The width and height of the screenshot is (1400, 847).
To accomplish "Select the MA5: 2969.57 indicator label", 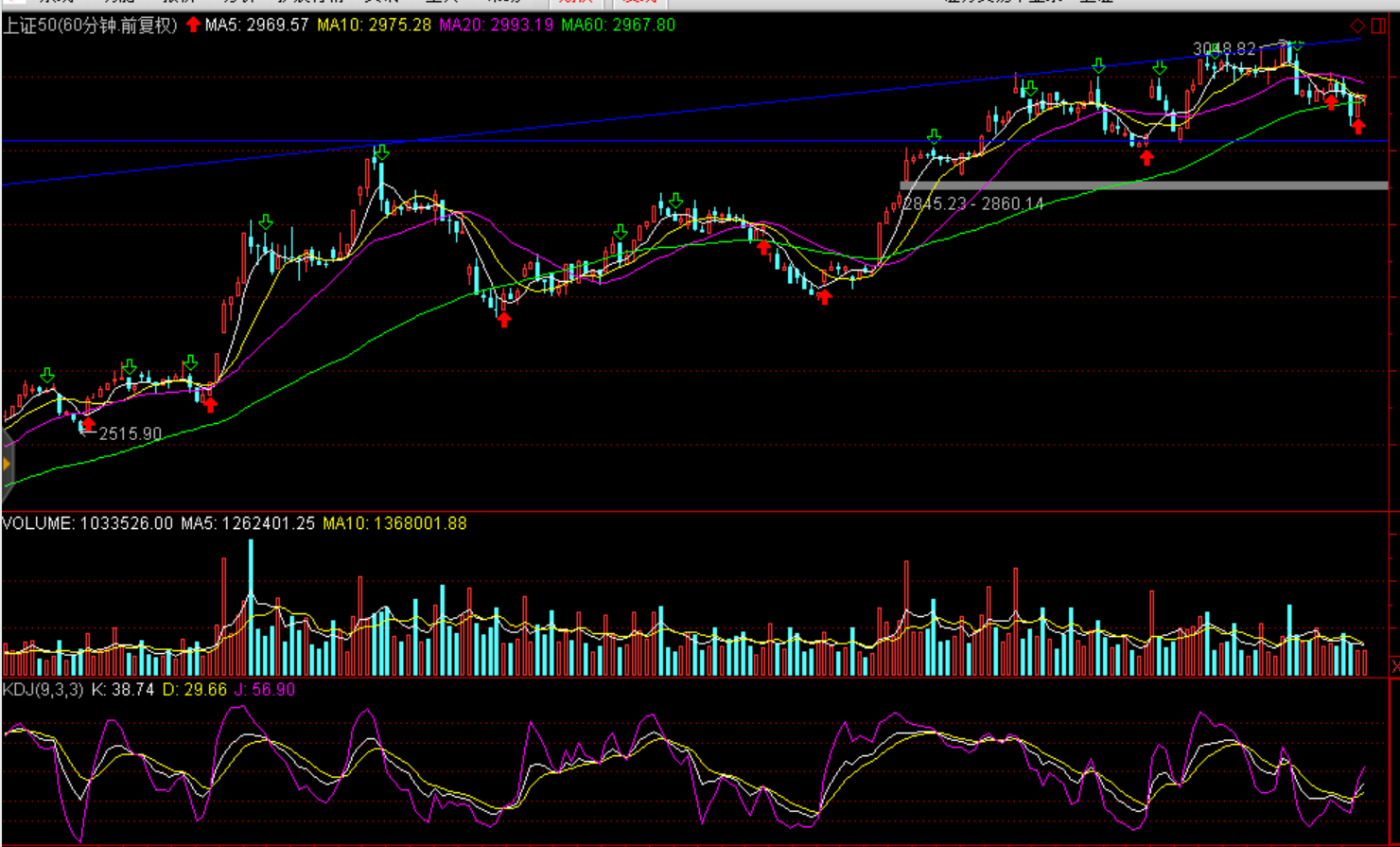I will click(256, 26).
